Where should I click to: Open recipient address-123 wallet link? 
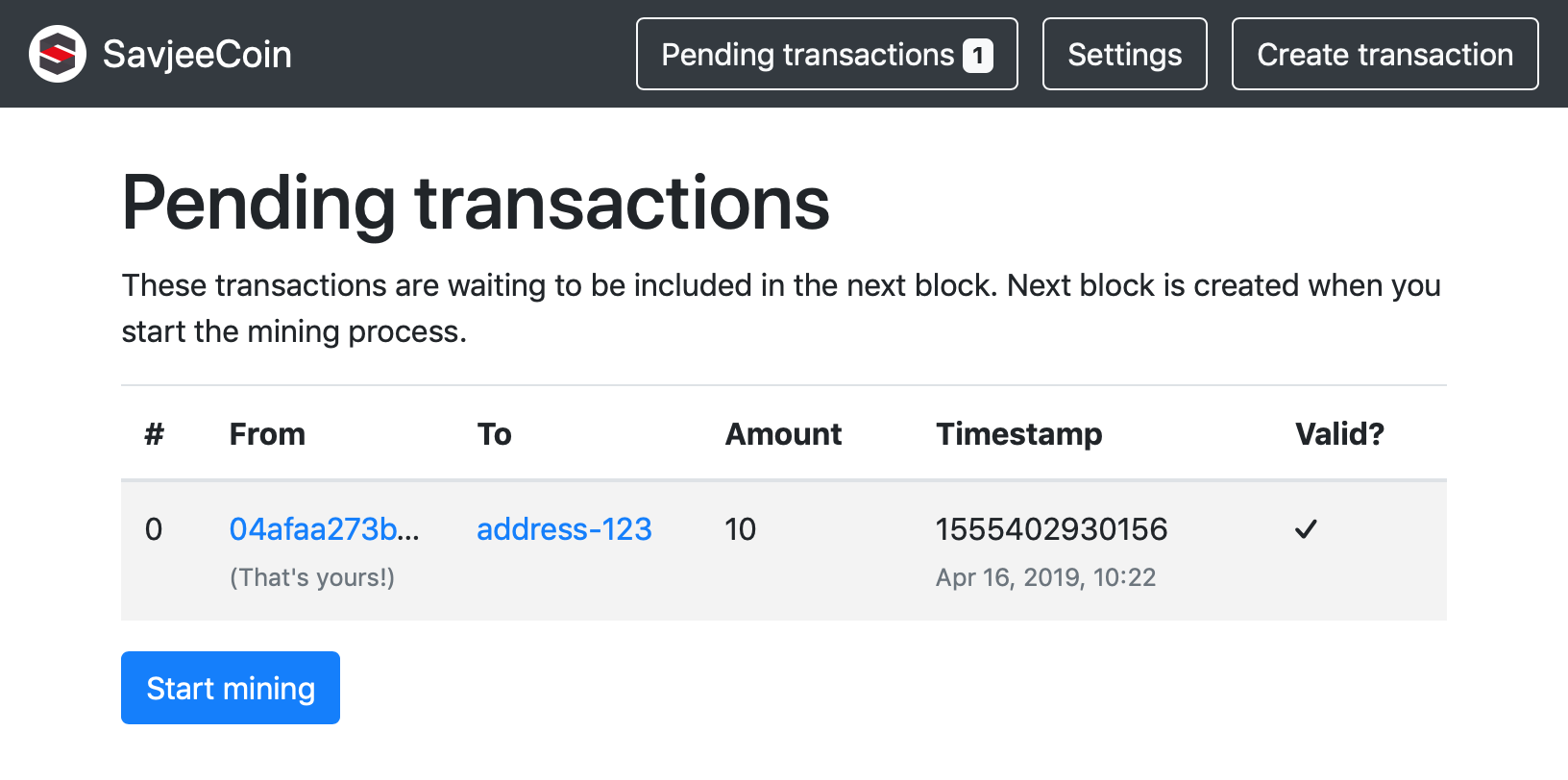pyautogui.click(x=564, y=529)
